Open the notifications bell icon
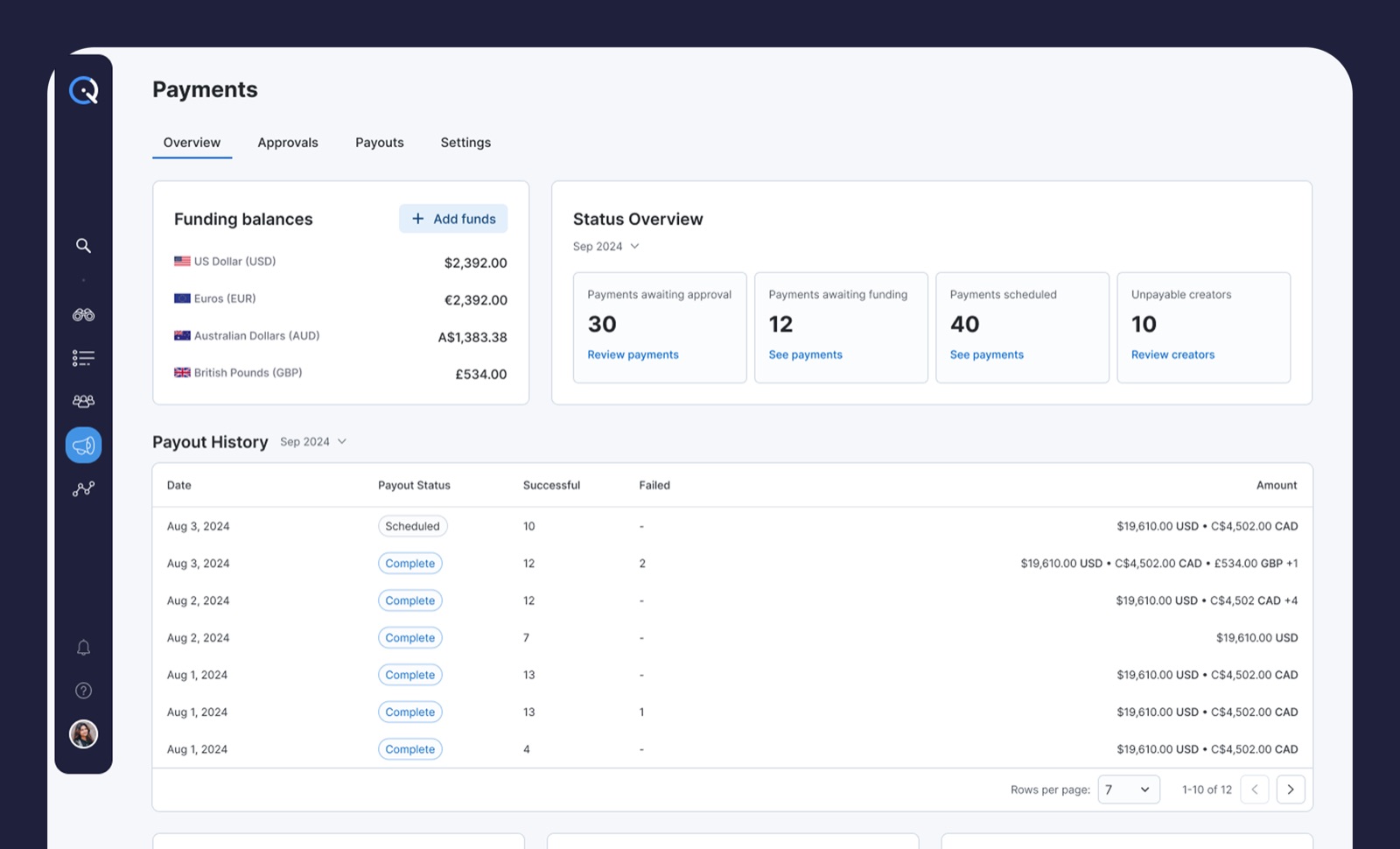This screenshot has width=1400, height=849. click(83, 647)
